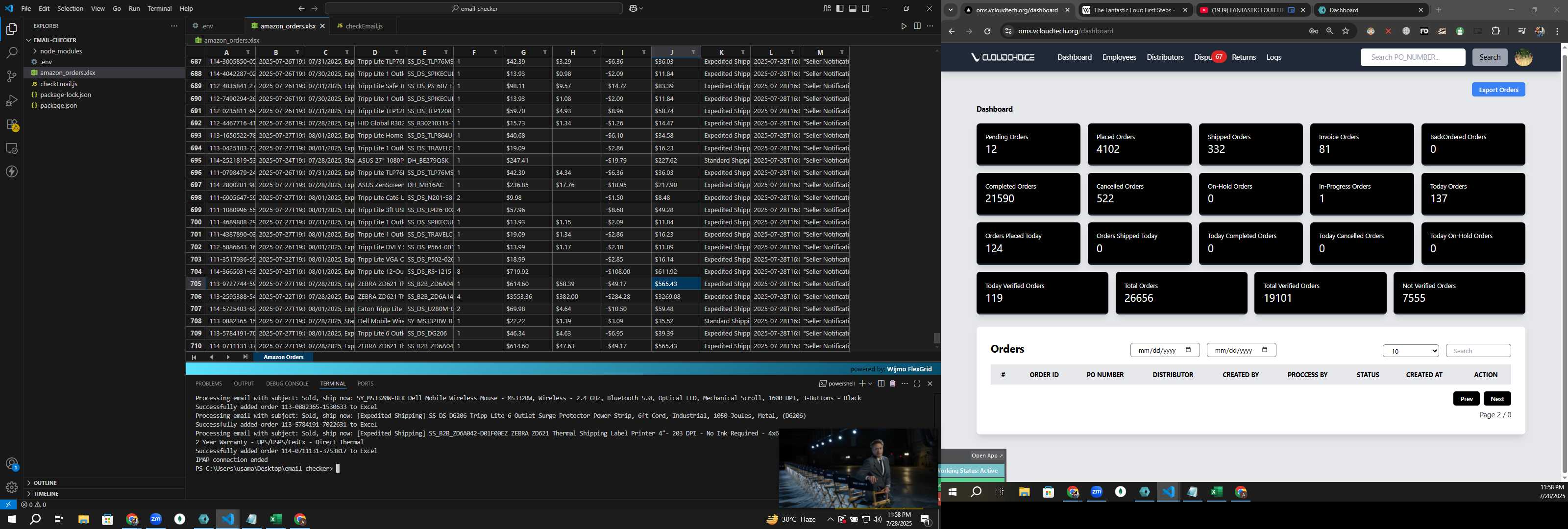The width and height of the screenshot is (1568, 529).
Task: Open the Logs link in dashboard navbar
Action: coord(1274,57)
